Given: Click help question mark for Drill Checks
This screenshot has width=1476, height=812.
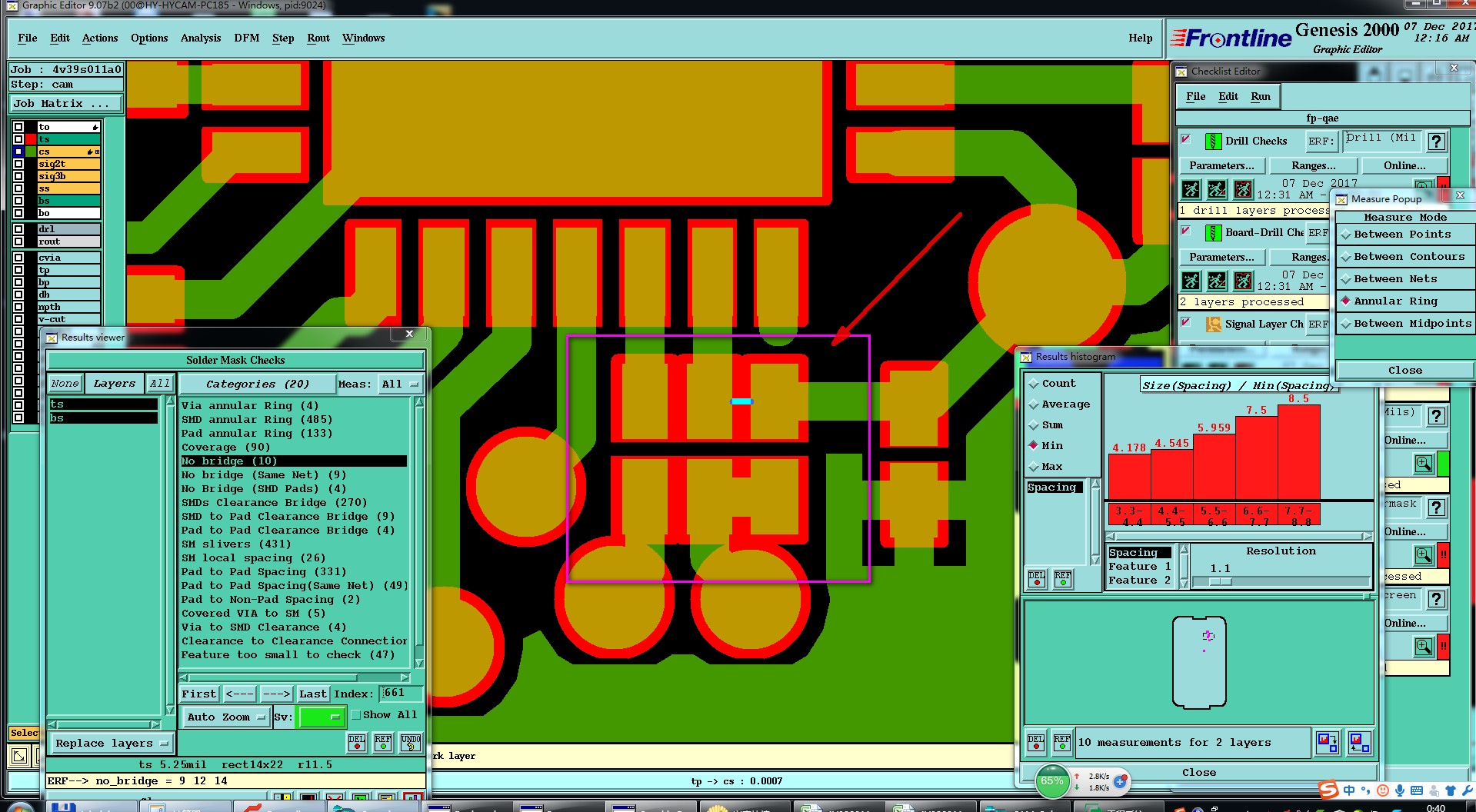Looking at the screenshot, I should 1436,141.
